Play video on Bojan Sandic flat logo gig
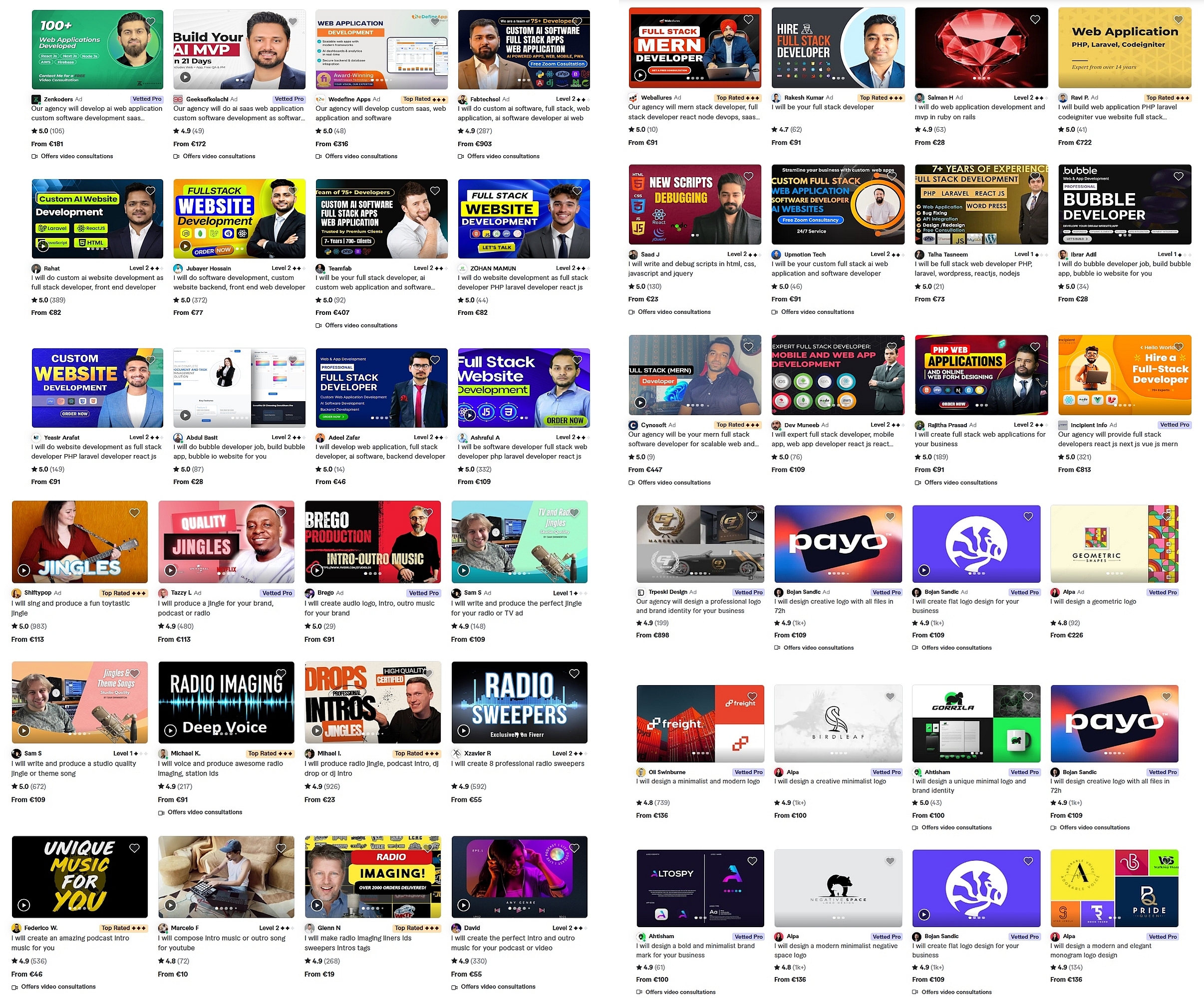Image resolution: width=1204 pixels, height=998 pixels. click(x=924, y=570)
